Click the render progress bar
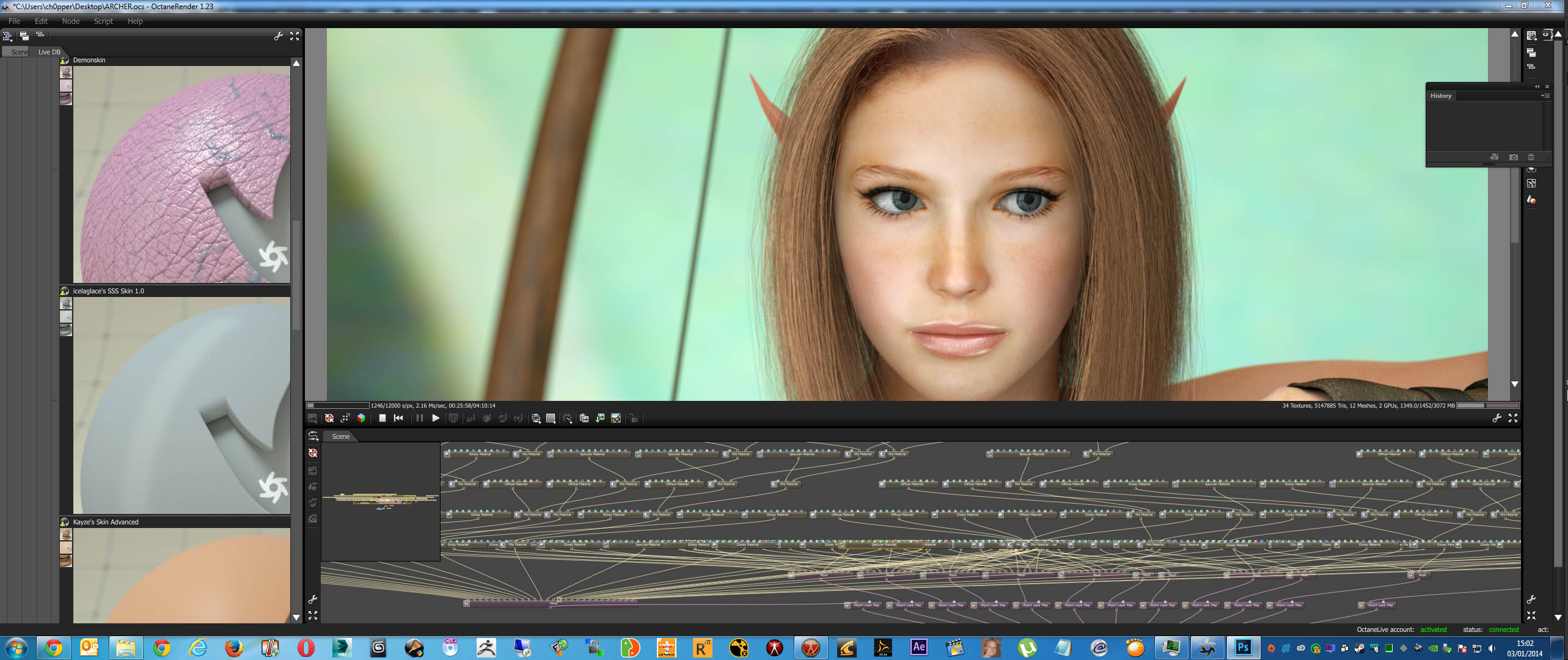 (338, 406)
